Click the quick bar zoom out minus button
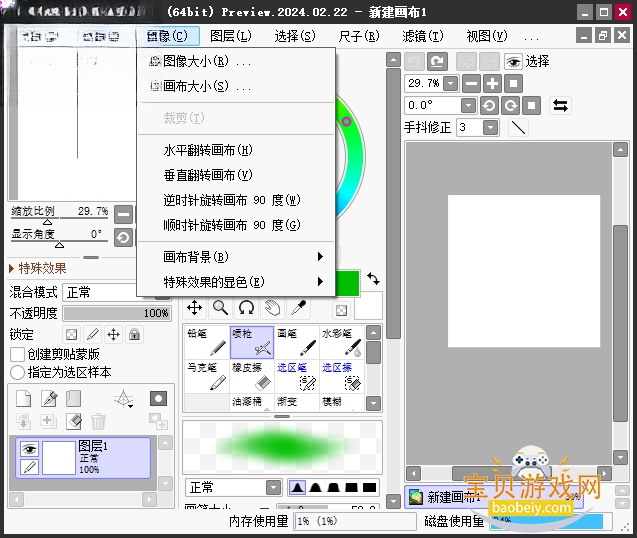Screen dimensions: 637x538 point(471,84)
